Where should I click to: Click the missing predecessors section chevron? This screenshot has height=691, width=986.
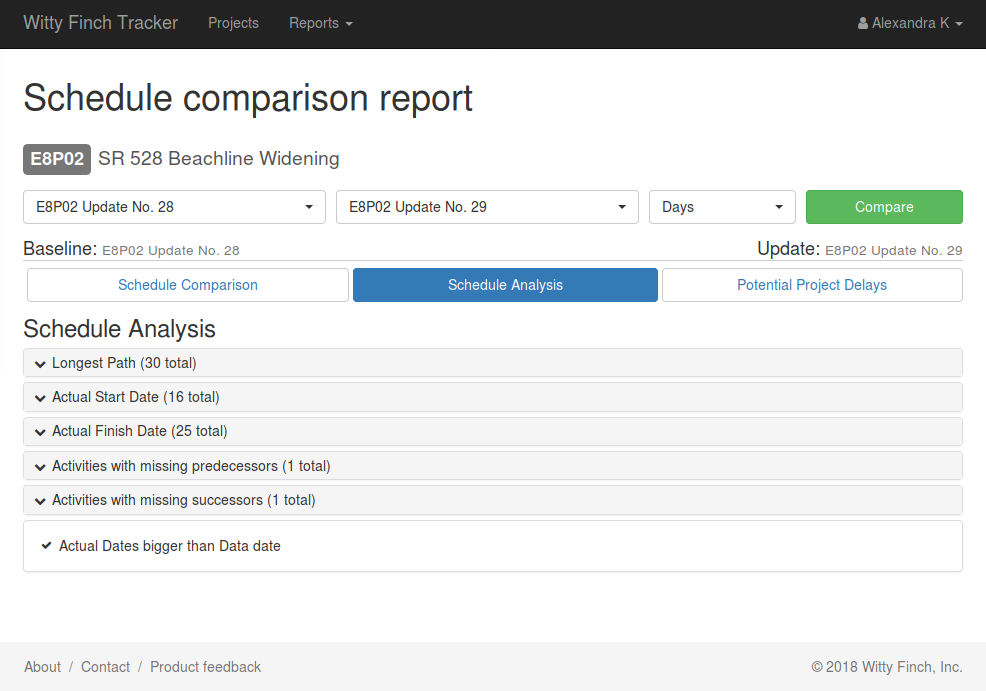(x=40, y=466)
